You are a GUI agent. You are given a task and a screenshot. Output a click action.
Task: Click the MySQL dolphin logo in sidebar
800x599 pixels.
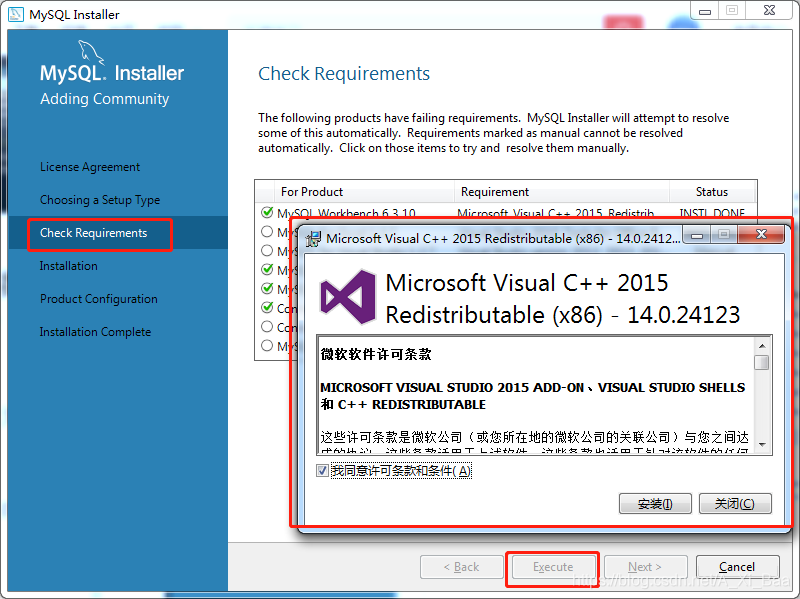[x=91, y=52]
